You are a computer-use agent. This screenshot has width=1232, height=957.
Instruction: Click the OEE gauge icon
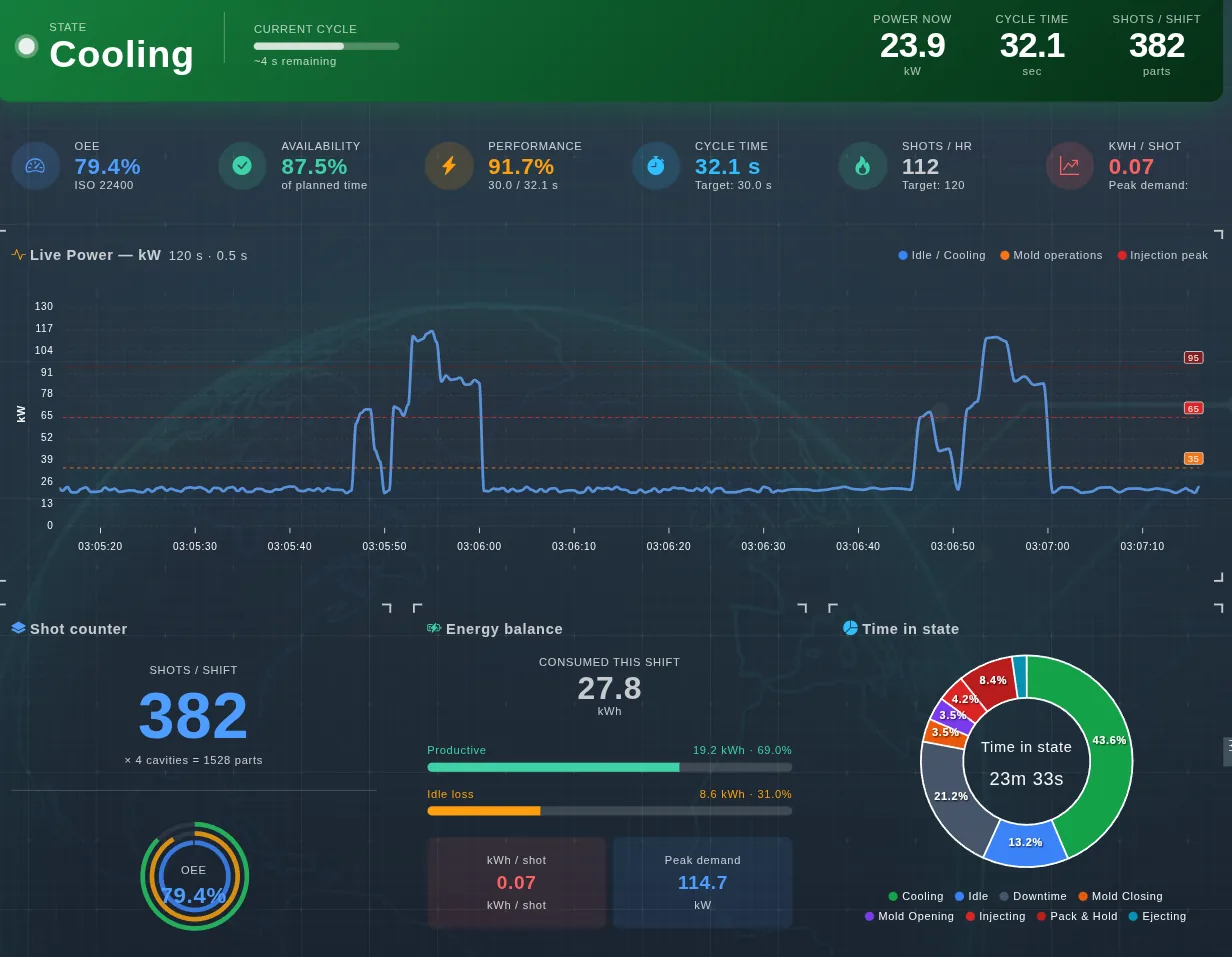(35, 166)
